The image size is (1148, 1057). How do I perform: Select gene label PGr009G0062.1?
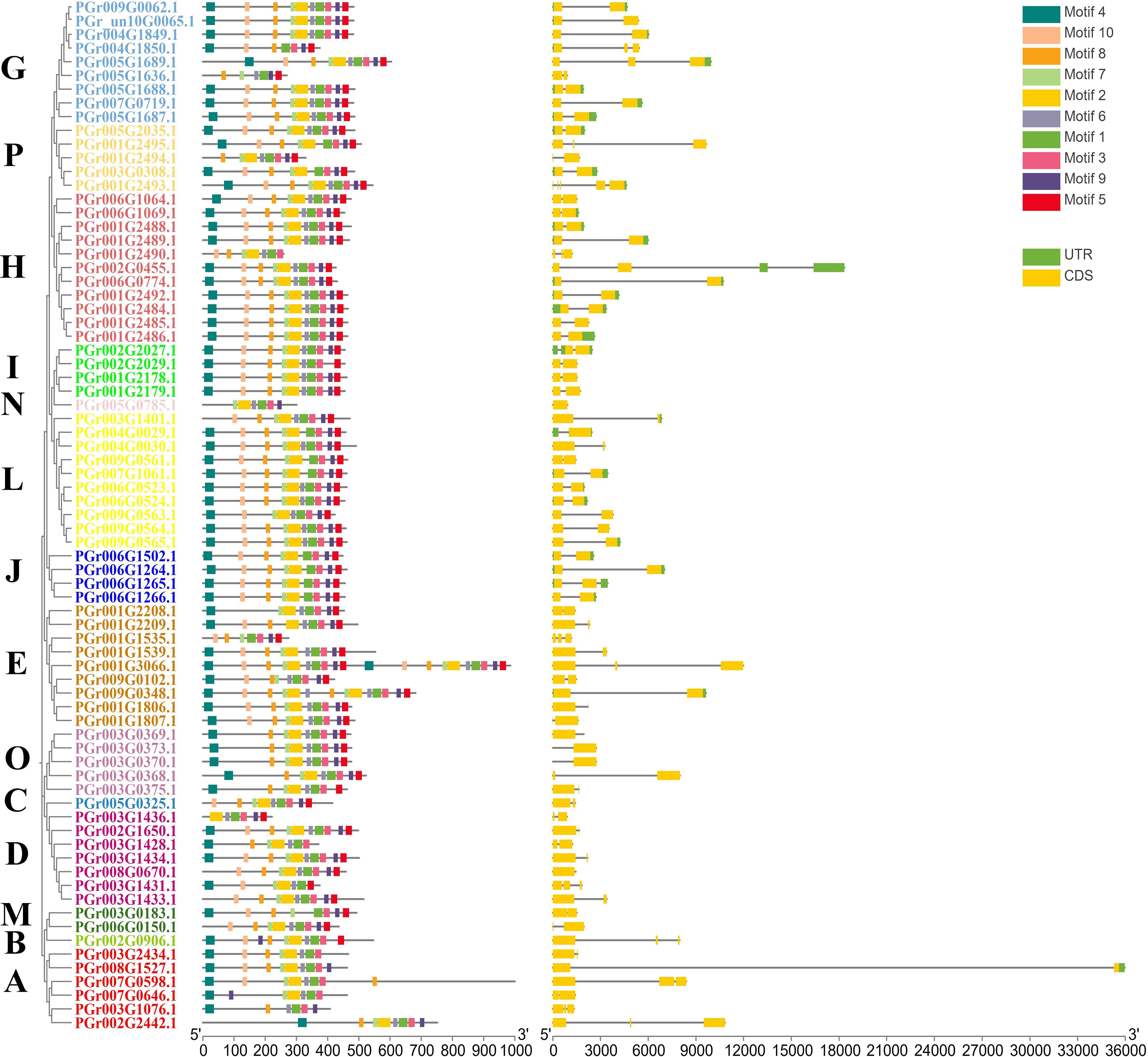pyautogui.click(x=126, y=7)
